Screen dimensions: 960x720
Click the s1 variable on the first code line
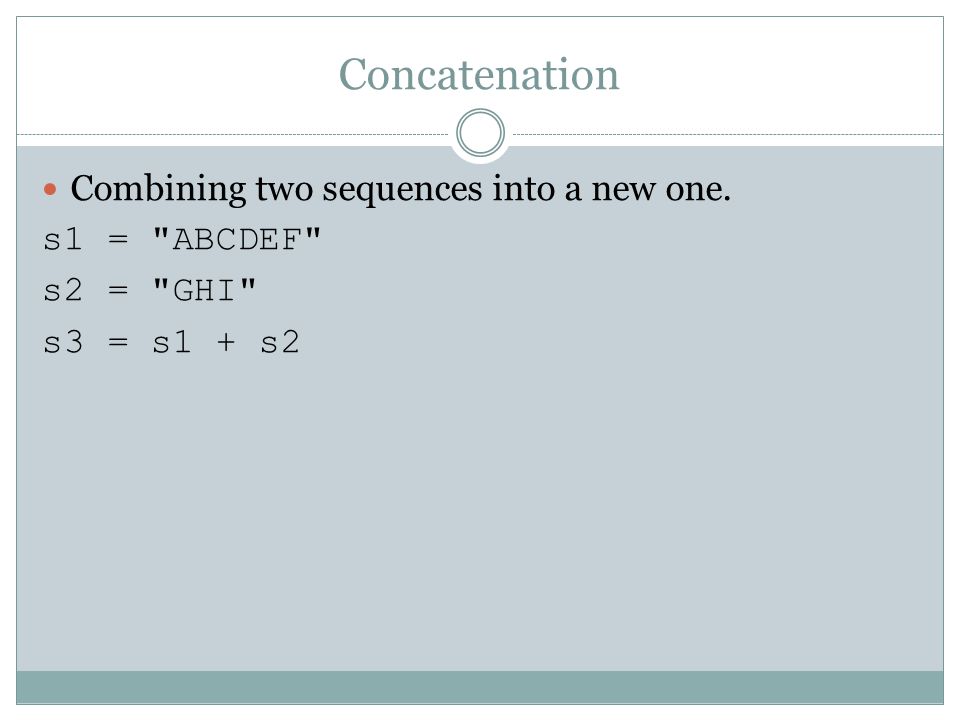tap(62, 239)
